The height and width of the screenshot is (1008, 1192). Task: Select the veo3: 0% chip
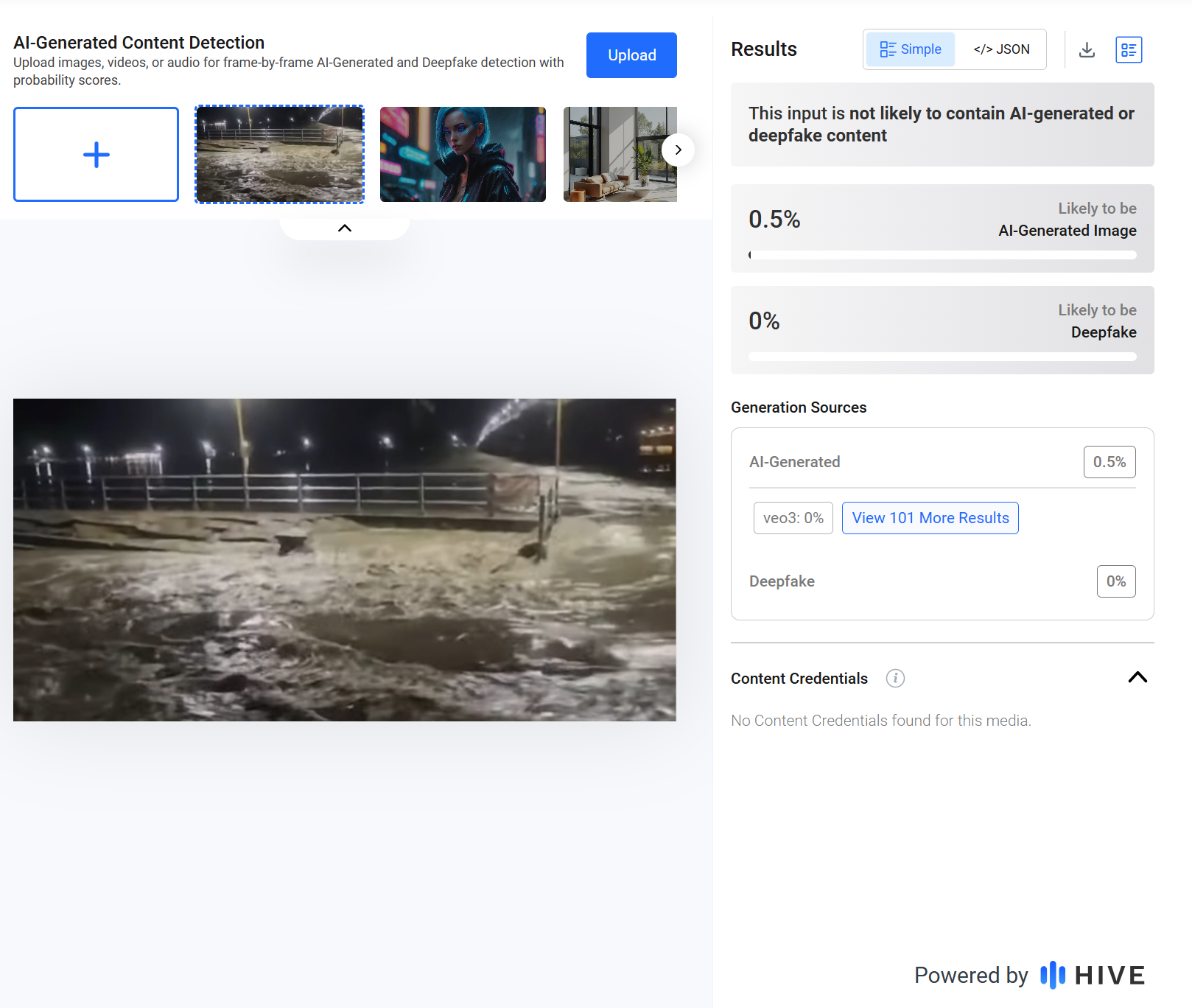click(793, 518)
